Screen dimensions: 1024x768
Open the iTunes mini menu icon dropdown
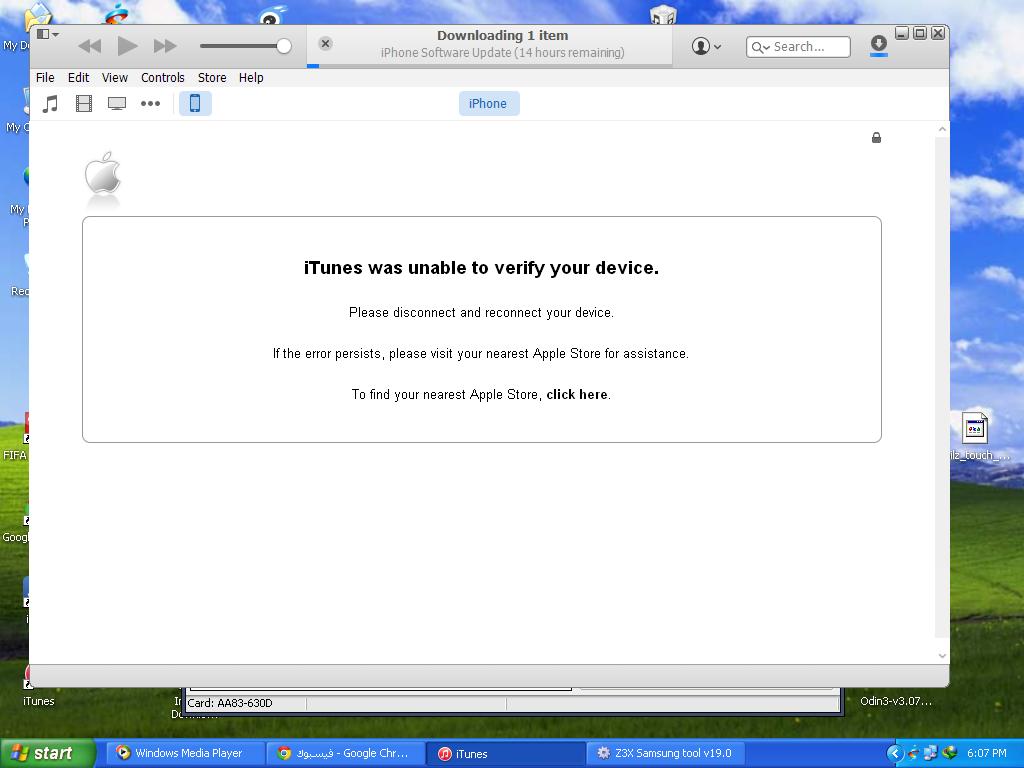48,34
